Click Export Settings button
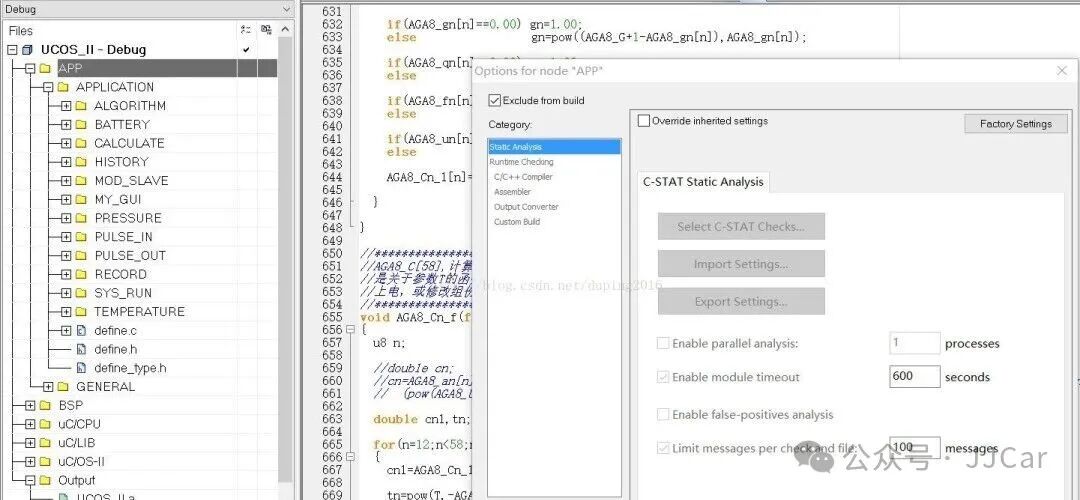1080x500 pixels. pyautogui.click(x=741, y=302)
